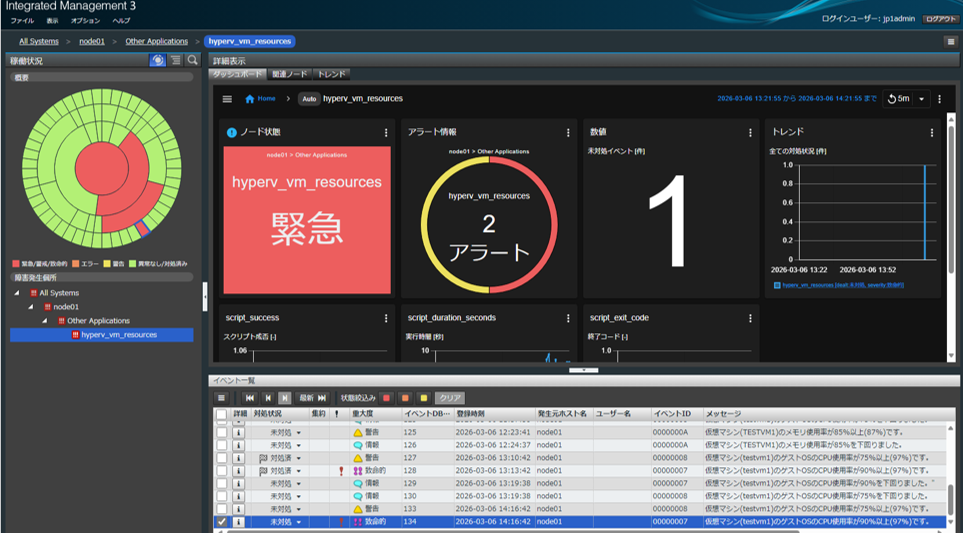This screenshot has width=963, height=533.
Task: Click All Systems breadcrumb link
Action: [x=39, y=42]
